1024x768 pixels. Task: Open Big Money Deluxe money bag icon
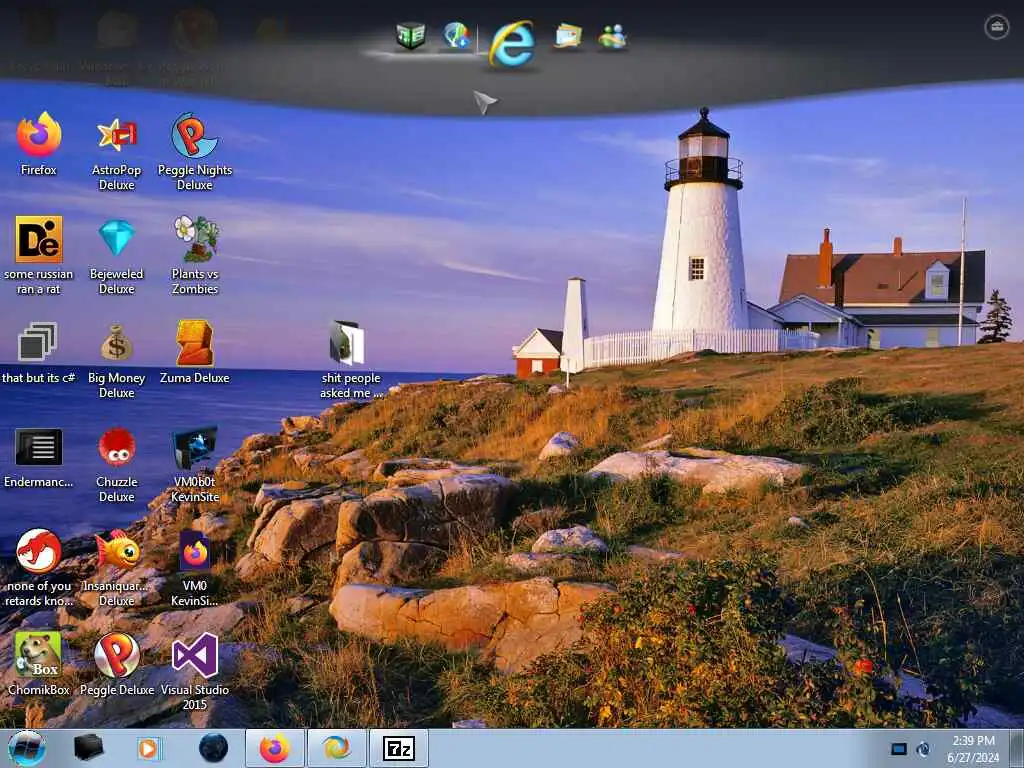pos(116,360)
